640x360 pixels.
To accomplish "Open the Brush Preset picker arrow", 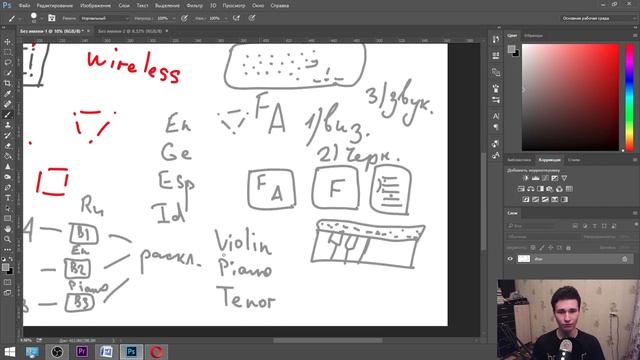I will click(x=42, y=18).
